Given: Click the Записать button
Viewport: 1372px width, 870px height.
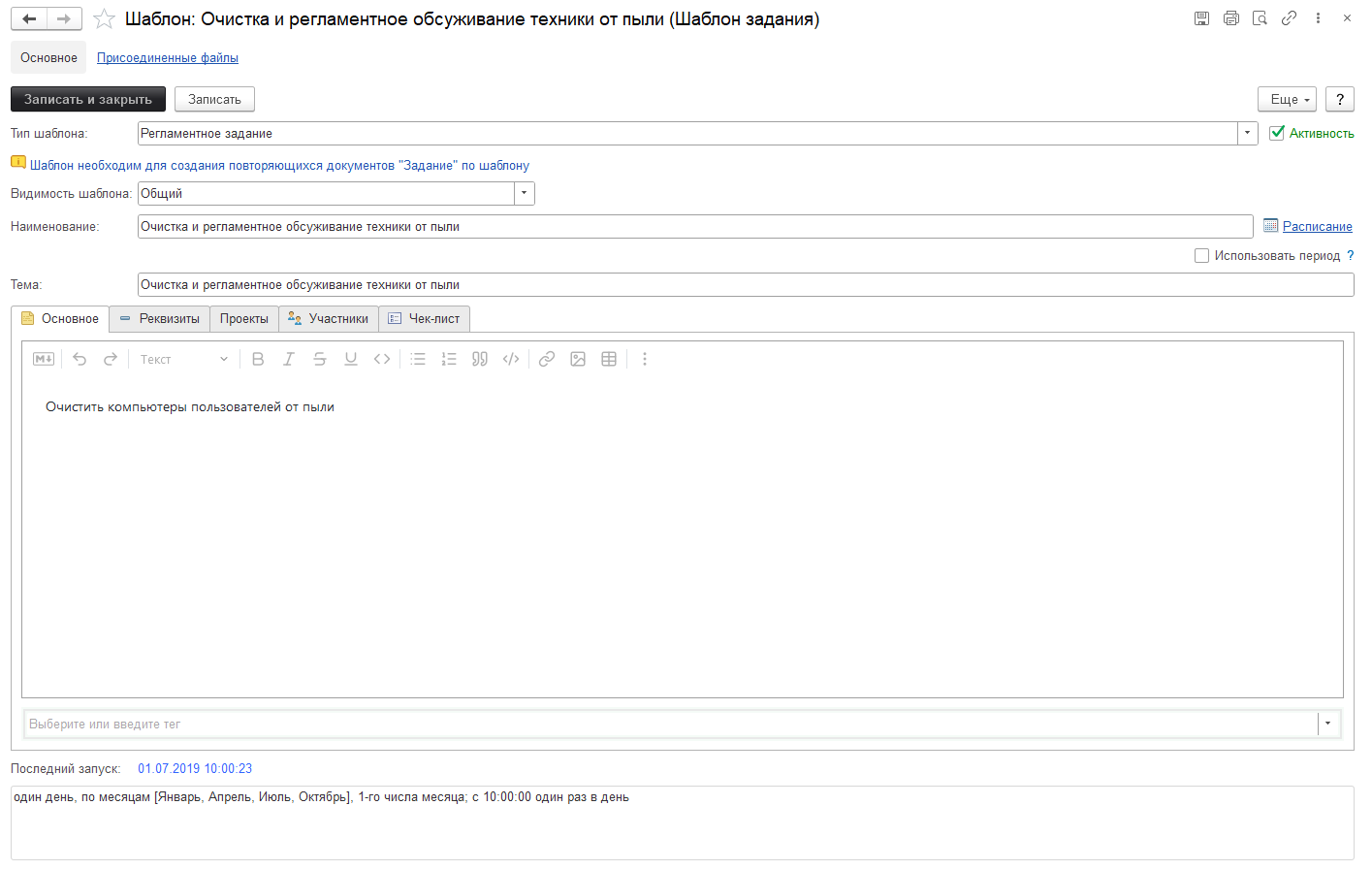Looking at the screenshot, I should (214, 99).
